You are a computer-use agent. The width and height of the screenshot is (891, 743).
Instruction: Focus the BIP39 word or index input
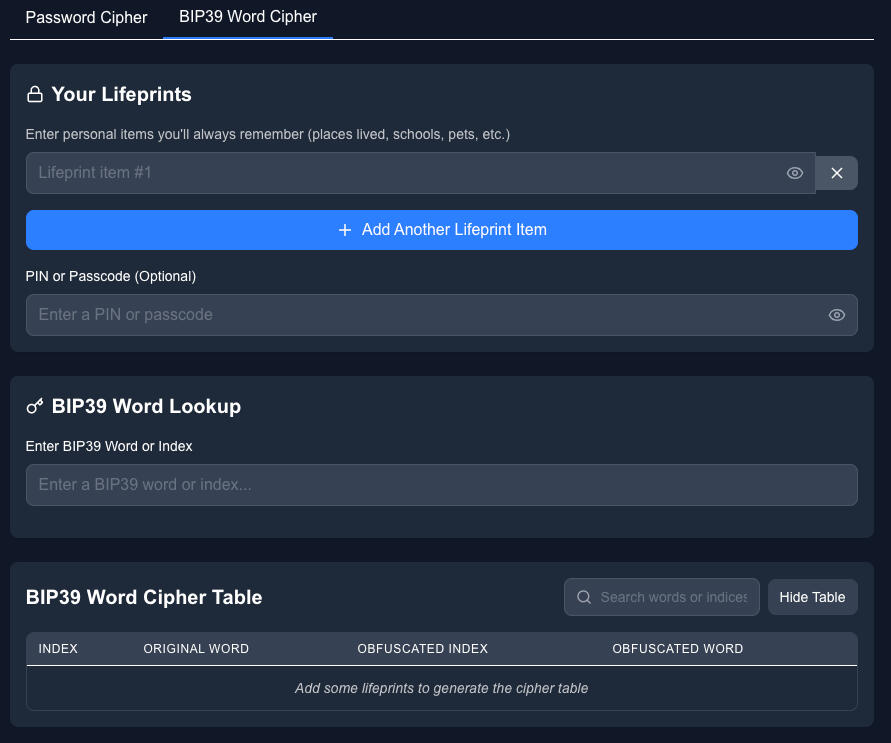(441, 485)
